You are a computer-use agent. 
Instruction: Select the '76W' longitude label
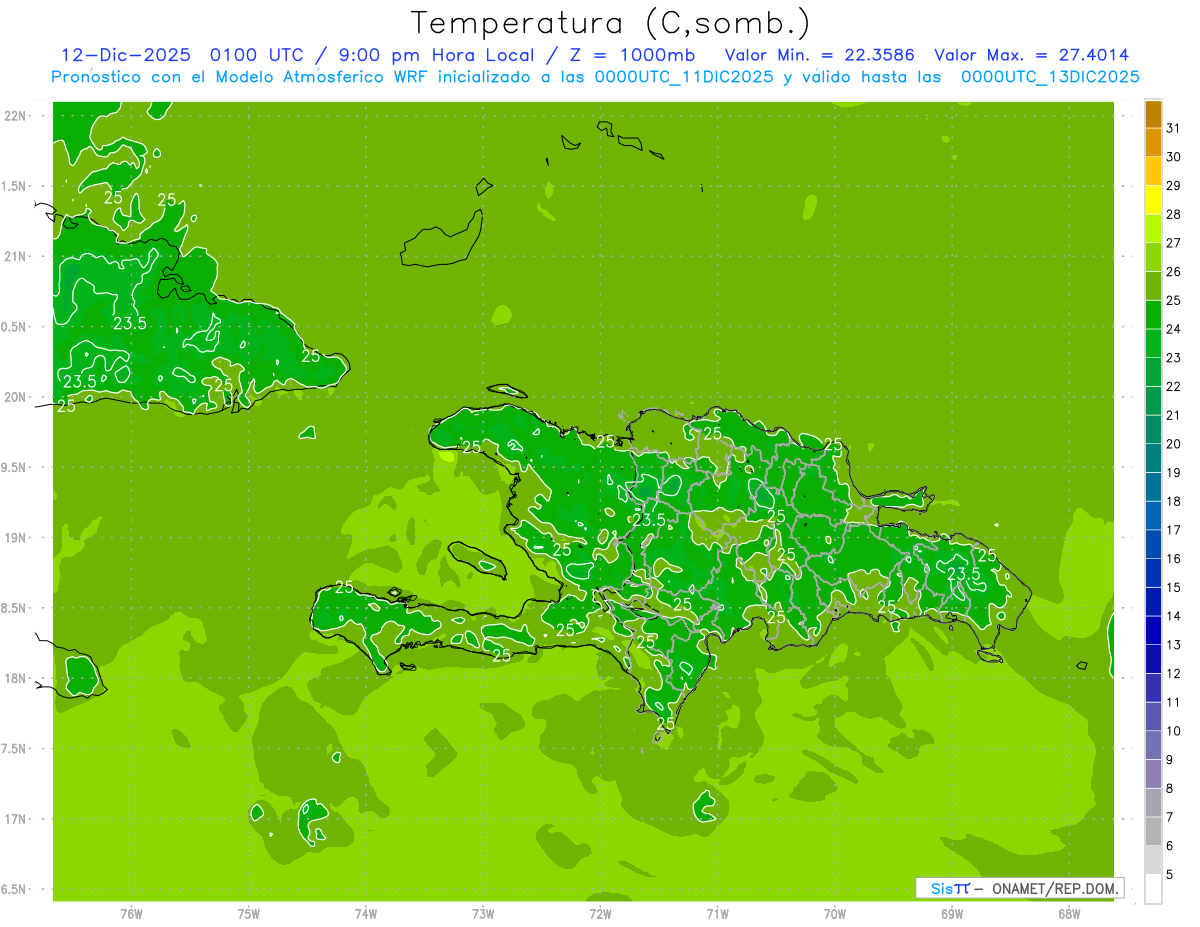131,913
